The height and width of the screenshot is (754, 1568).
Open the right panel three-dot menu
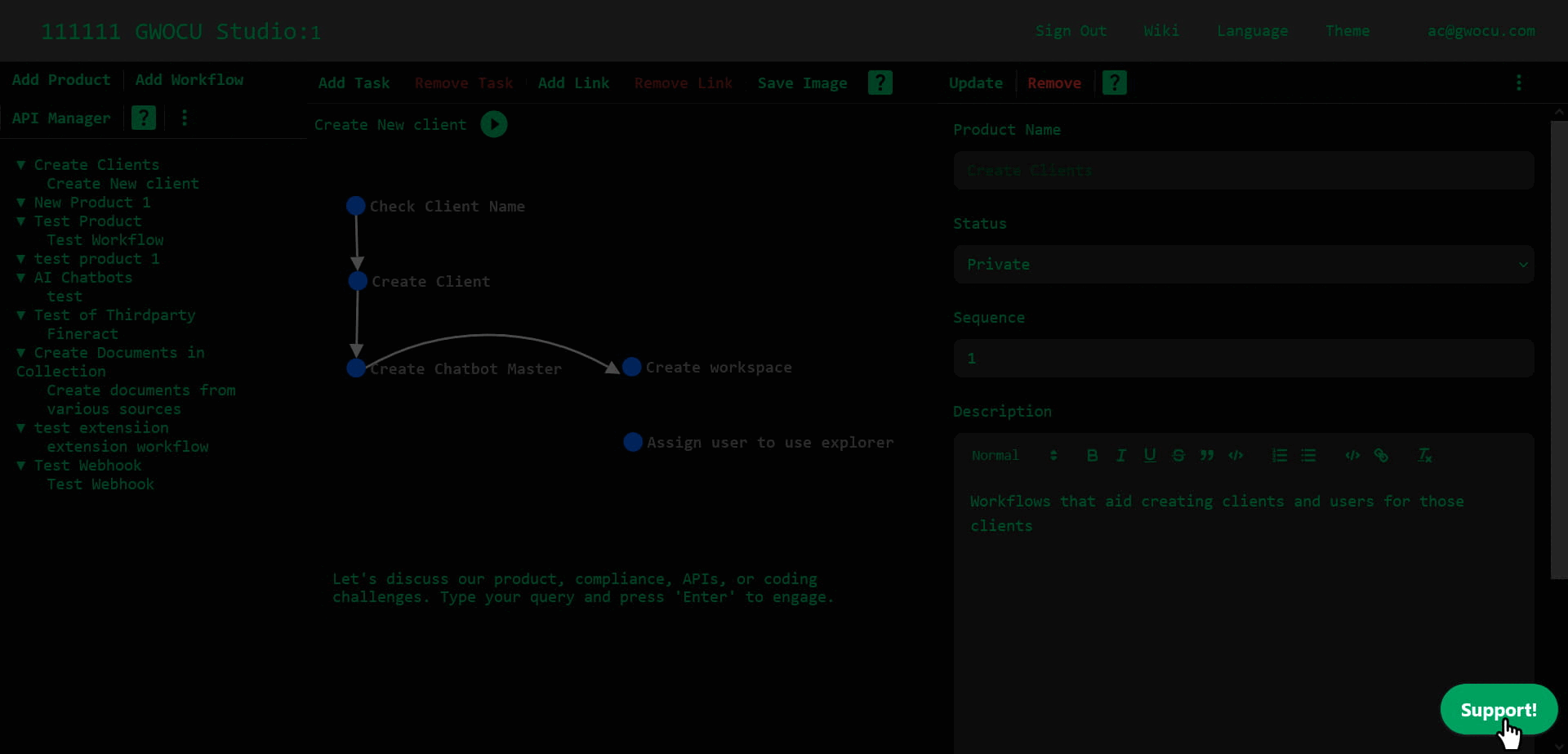(x=1518, y=83)
